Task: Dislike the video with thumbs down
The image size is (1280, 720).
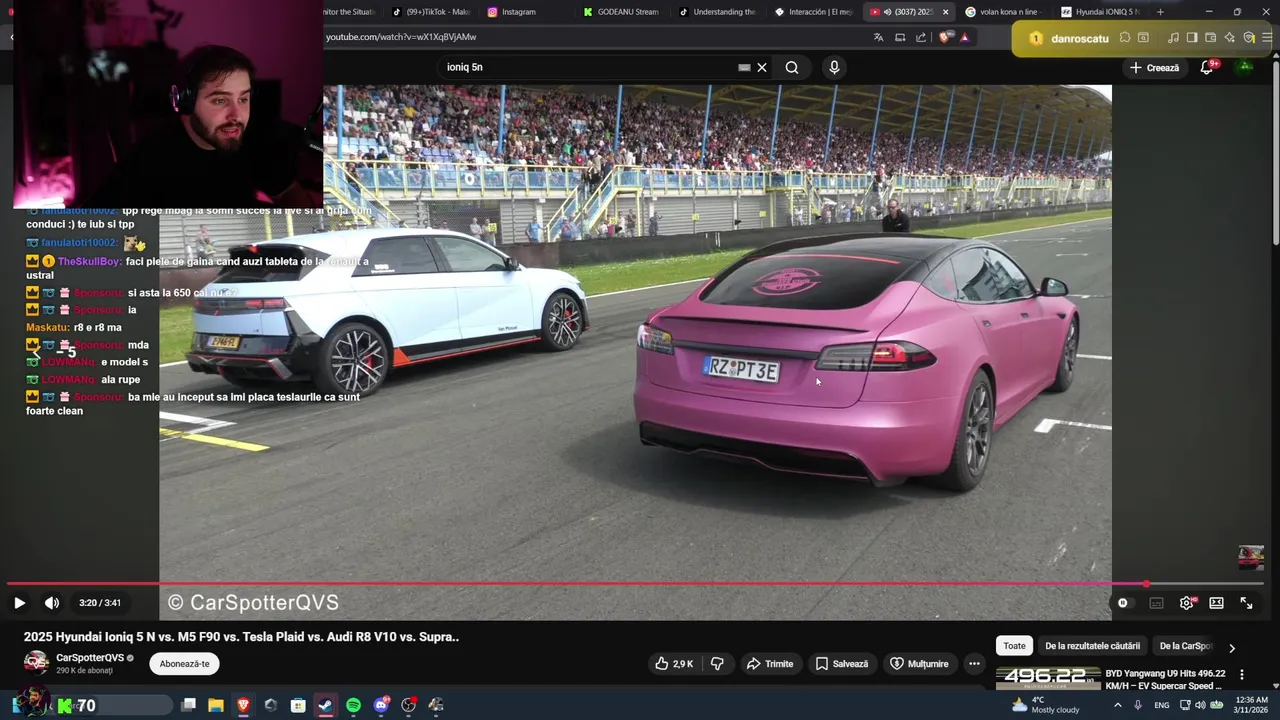Action: (717, 664)
